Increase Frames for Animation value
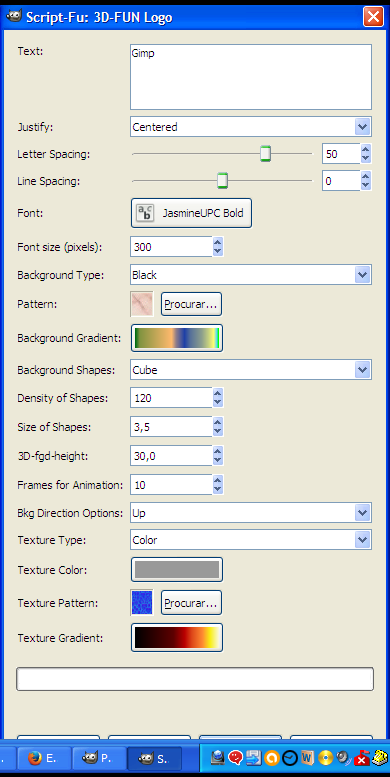Screen dimensions: 390x777 (x=218, y=480)
